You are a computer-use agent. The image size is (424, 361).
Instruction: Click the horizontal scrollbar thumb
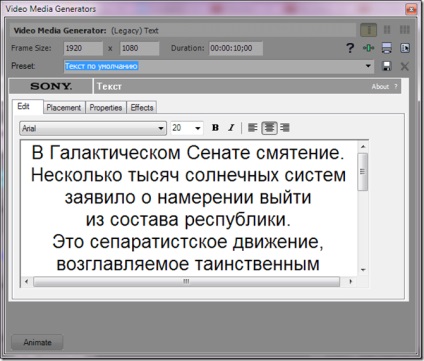click(186, 282)
